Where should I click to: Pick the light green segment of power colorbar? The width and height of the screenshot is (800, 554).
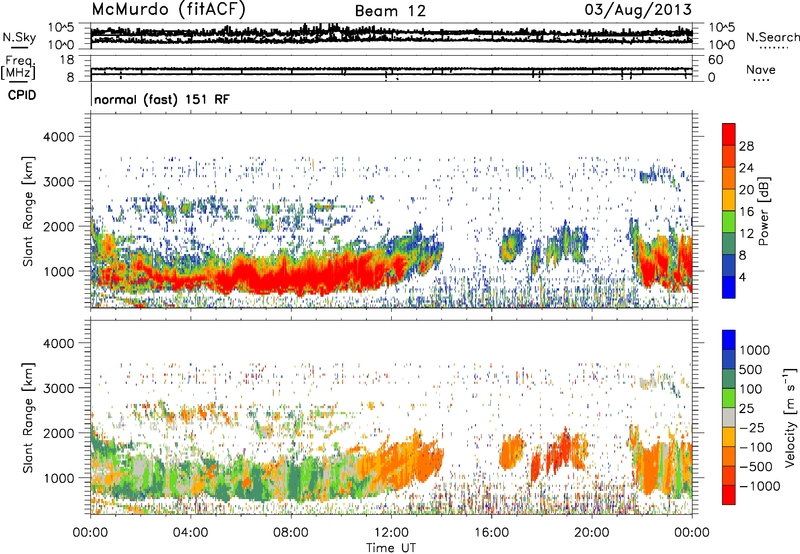click(729, 221)
